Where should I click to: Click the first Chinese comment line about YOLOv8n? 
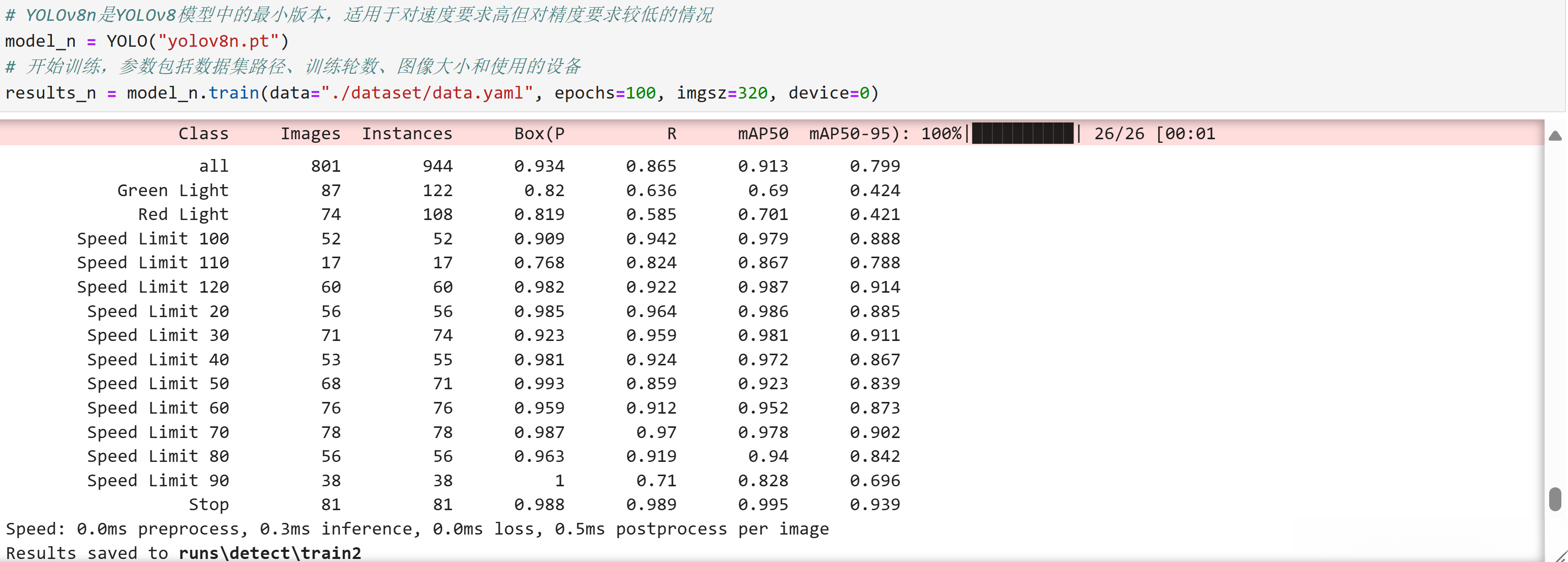(x=359, y=15)
